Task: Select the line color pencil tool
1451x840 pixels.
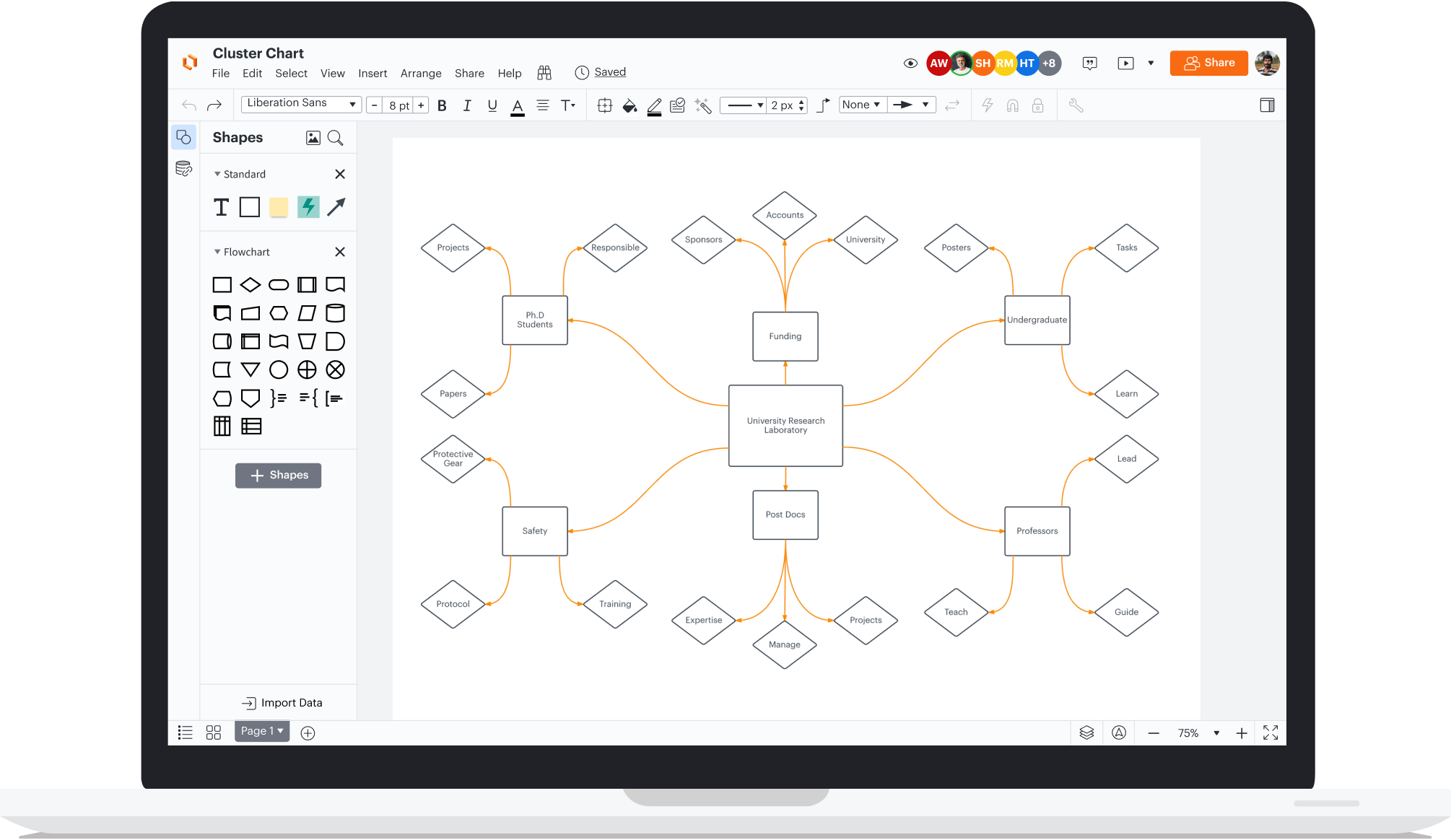Action: point(654,106)
